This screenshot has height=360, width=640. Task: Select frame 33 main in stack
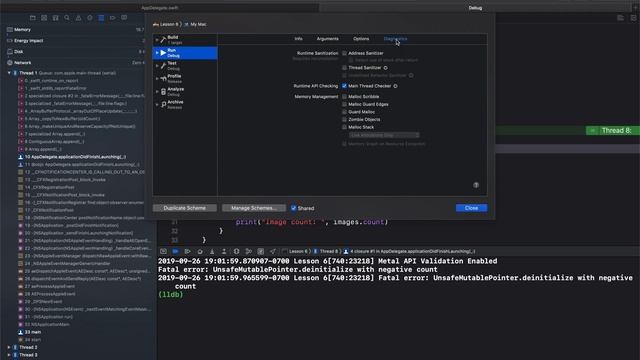coord(29,332)
